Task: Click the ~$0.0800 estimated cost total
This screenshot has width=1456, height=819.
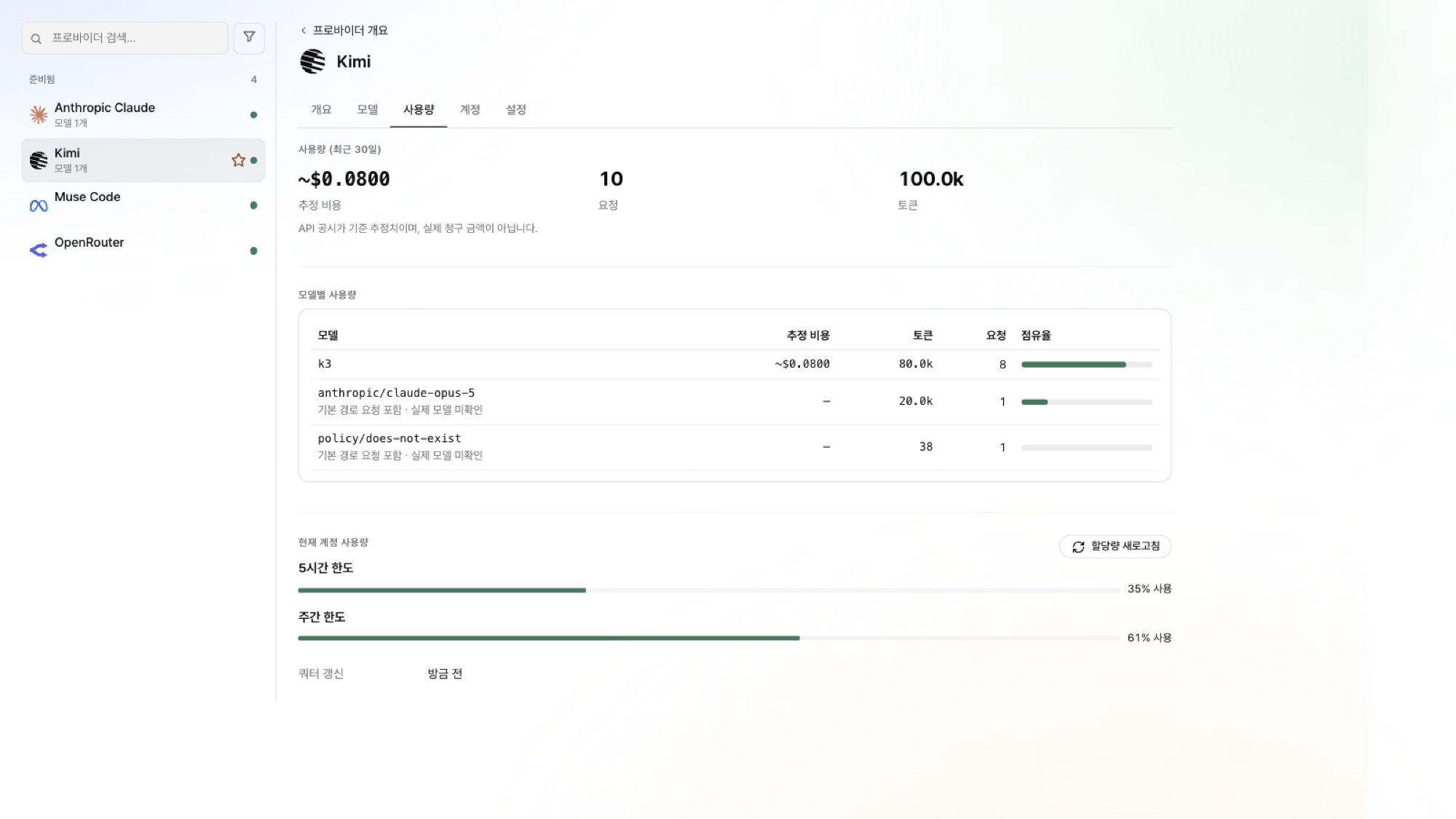Action: point(344,179)
